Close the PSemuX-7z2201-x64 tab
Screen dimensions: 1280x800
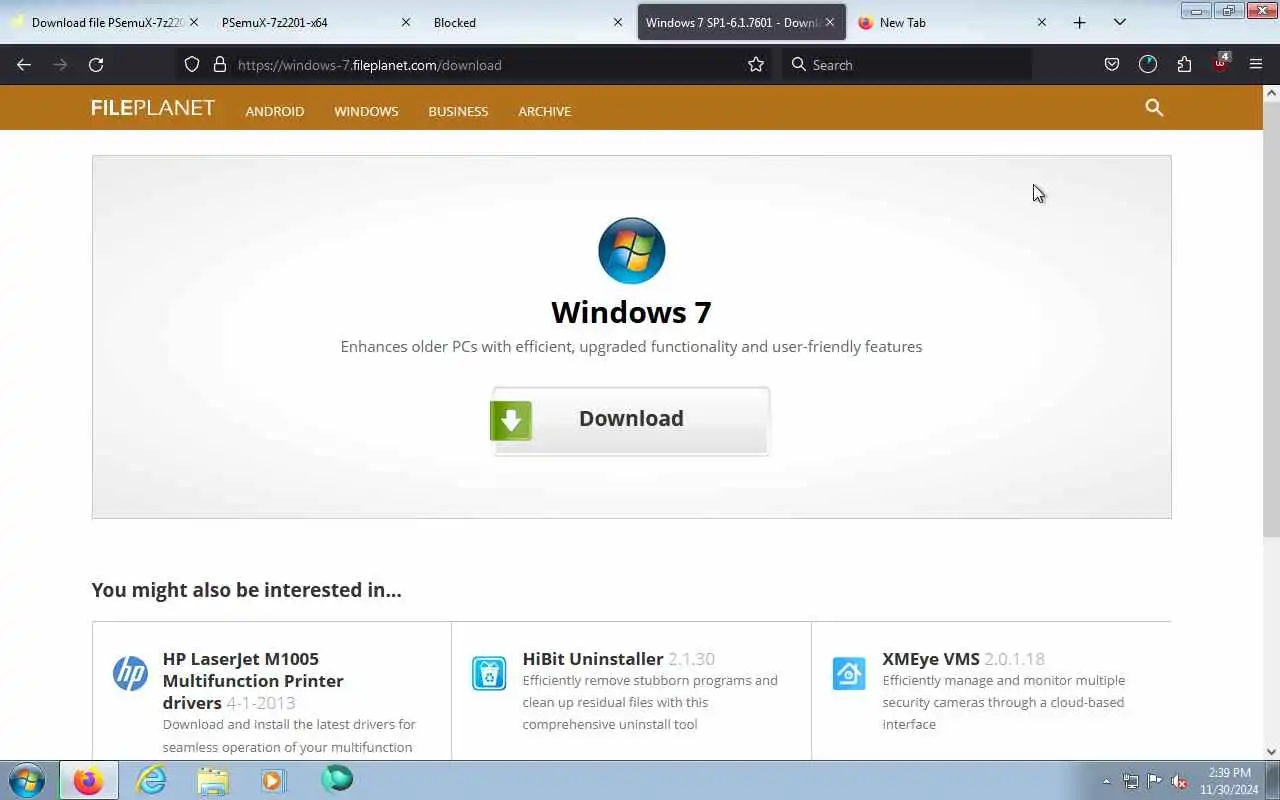click(406, 22)
